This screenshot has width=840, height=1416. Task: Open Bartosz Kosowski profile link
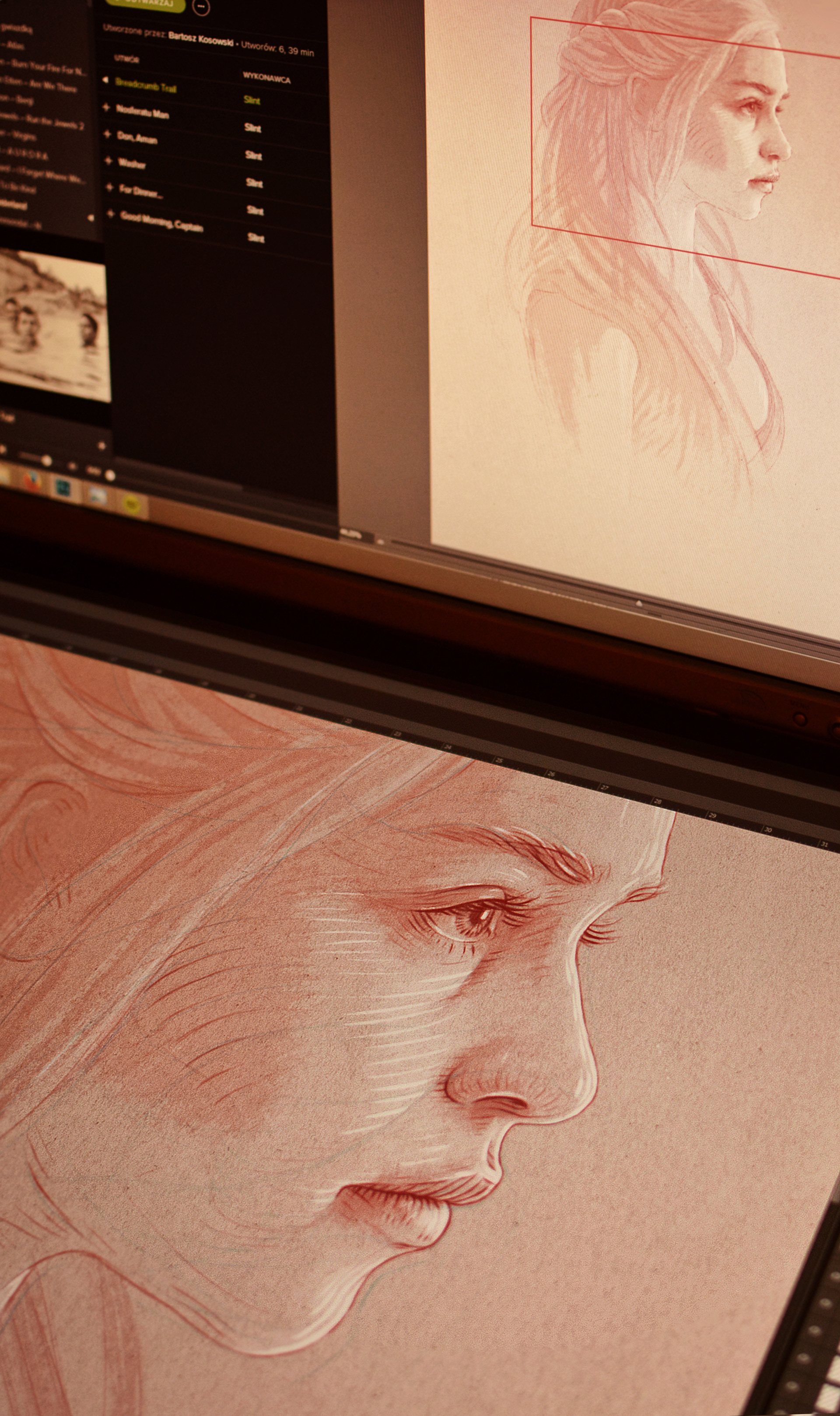pos(200,40)
